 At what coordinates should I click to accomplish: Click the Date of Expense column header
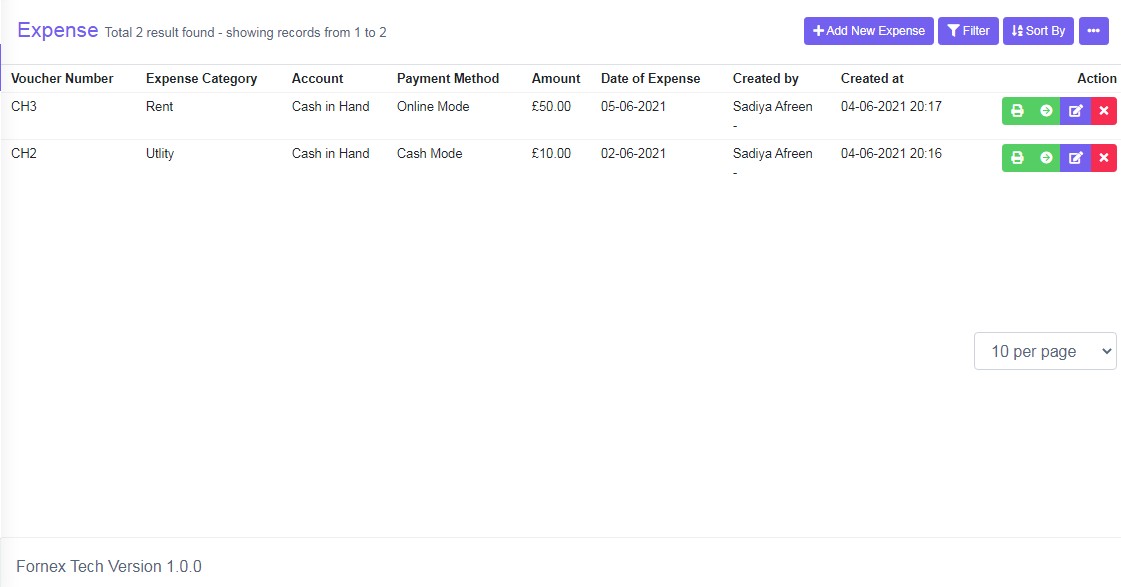pyautogui.click(x=651, y=79)
